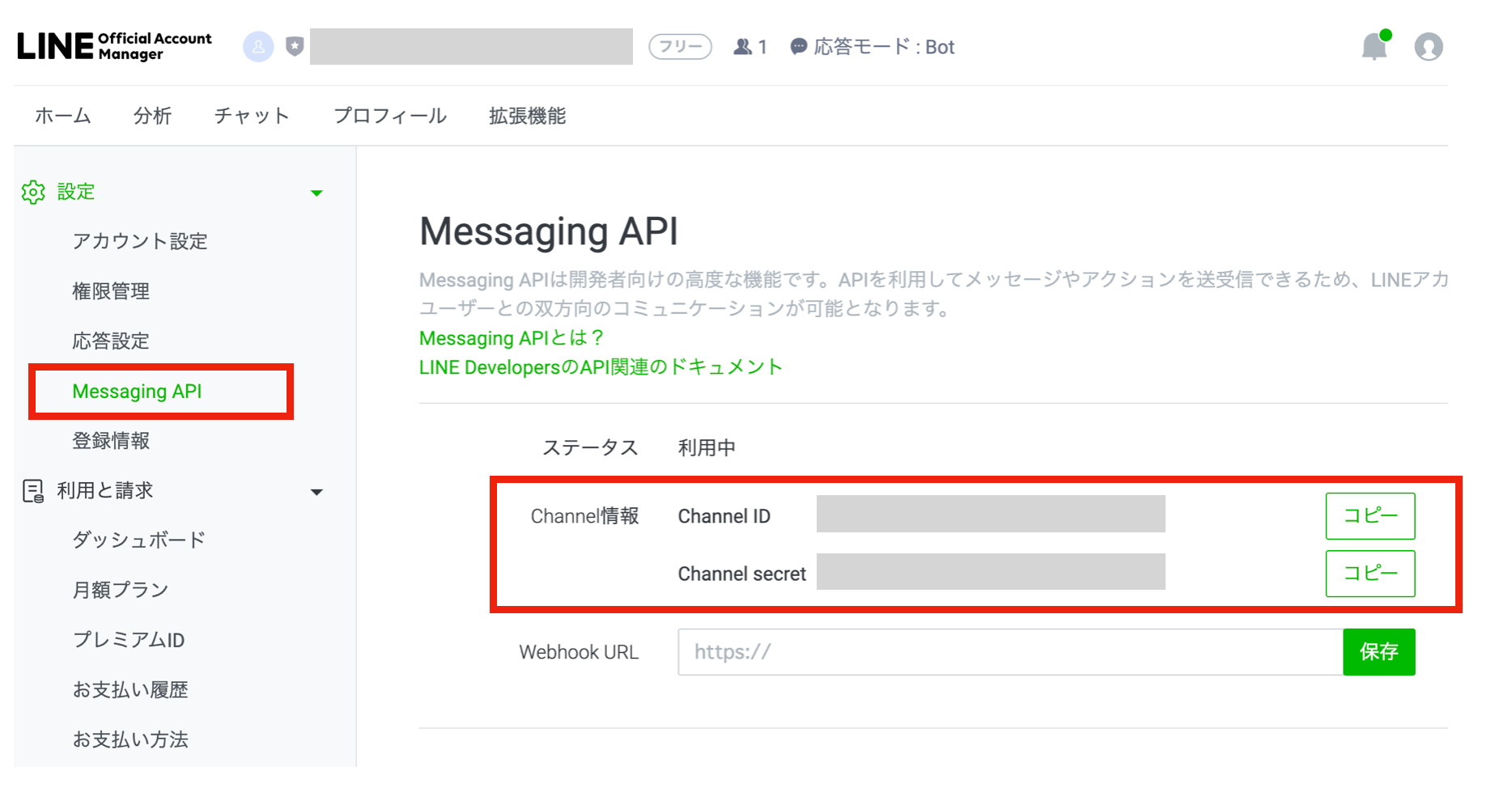Click the Webhook URL label
The image size is (1512, 788).
(x=579, y=652)
